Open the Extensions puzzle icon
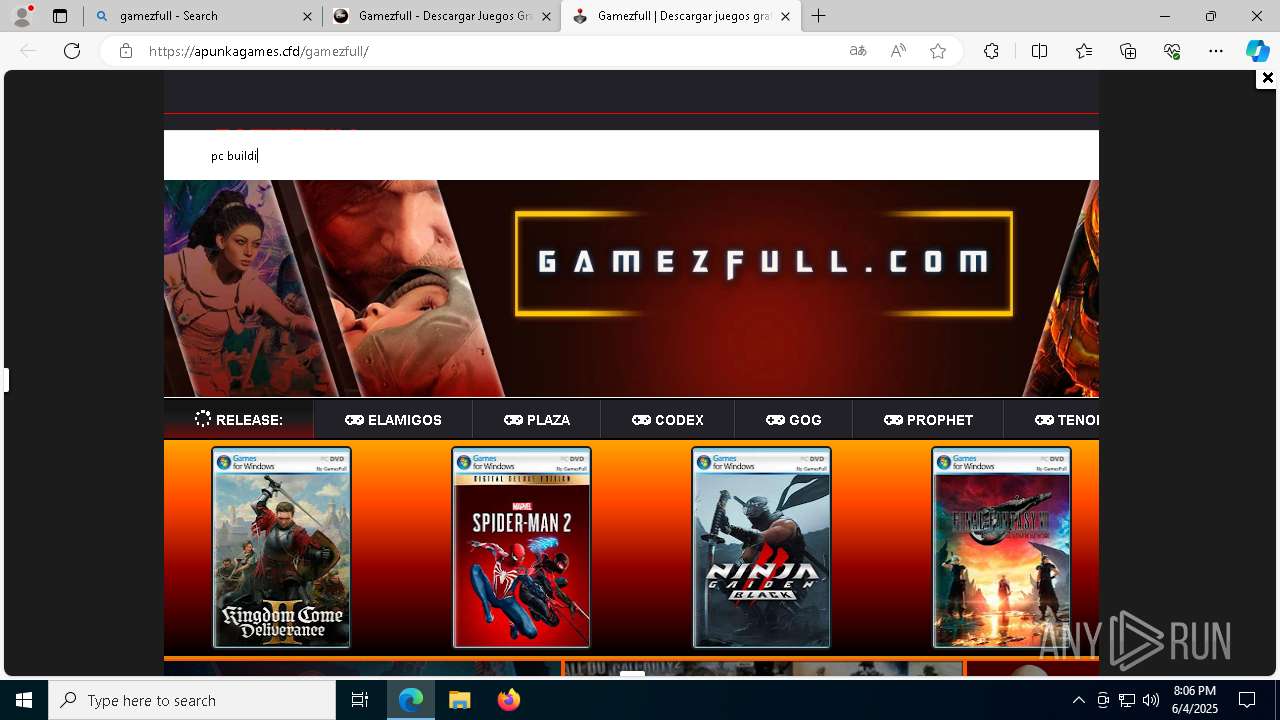 [991, 51]
